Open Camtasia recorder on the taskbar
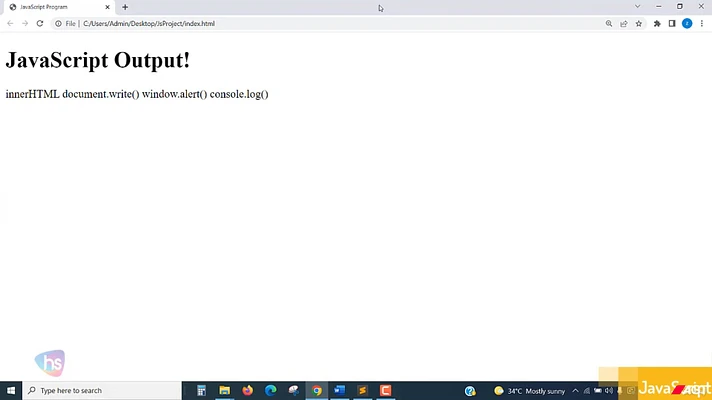712x400 pixels. [x=386, y=390]
